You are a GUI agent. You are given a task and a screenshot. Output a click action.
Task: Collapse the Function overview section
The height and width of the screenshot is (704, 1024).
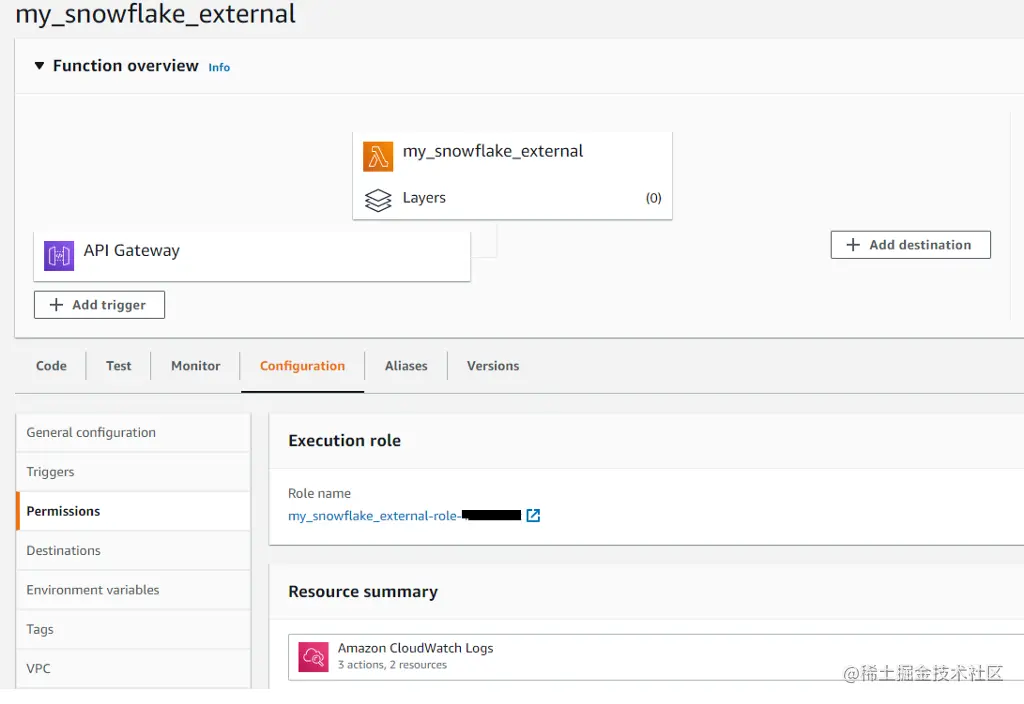click(x=39, y=66)
